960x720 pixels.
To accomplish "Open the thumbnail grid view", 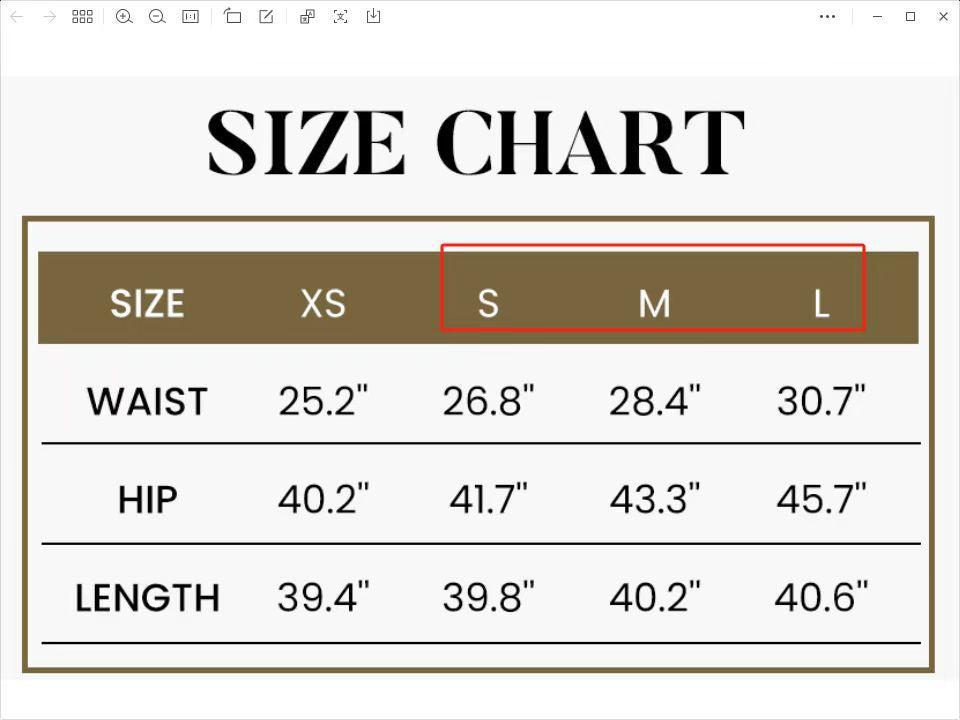I will [x=82, y=17].
